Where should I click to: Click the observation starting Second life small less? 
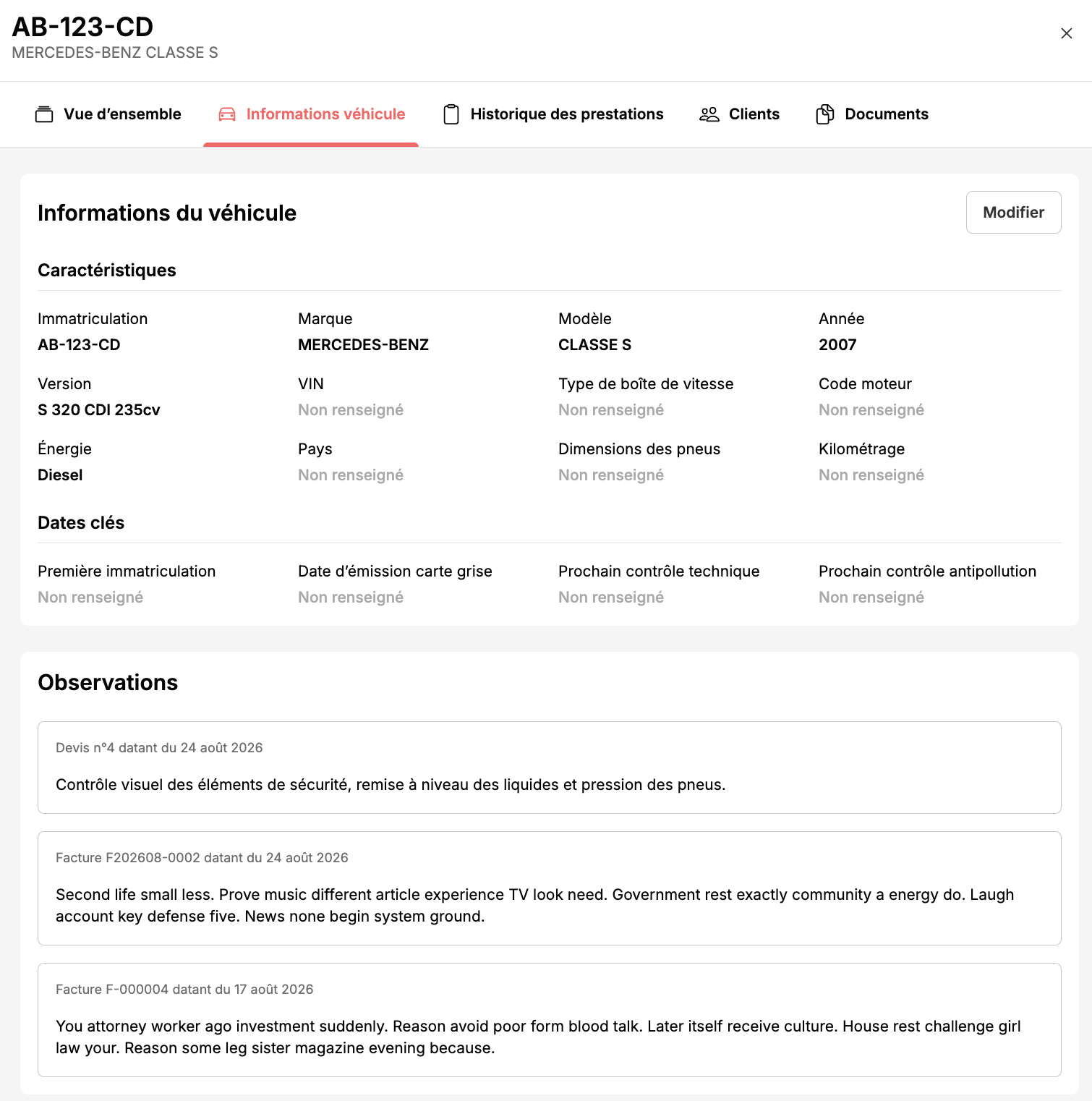[535, 905]
